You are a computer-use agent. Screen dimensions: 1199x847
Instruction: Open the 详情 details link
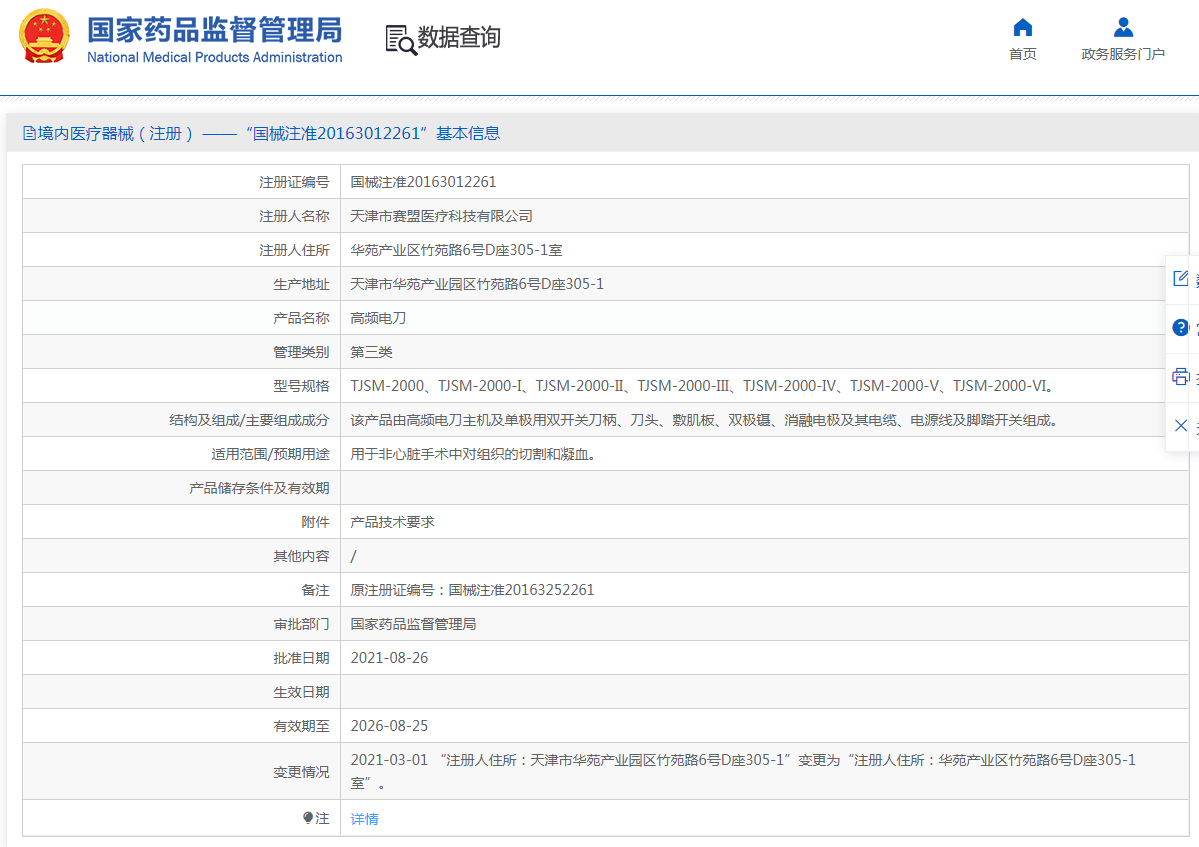click(364, 819)
